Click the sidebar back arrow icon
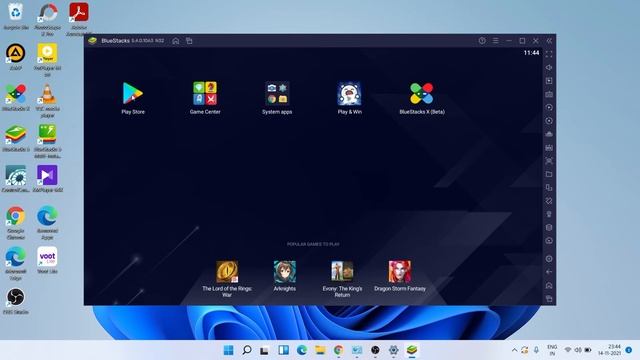The image size is (640, 360). 549,272
